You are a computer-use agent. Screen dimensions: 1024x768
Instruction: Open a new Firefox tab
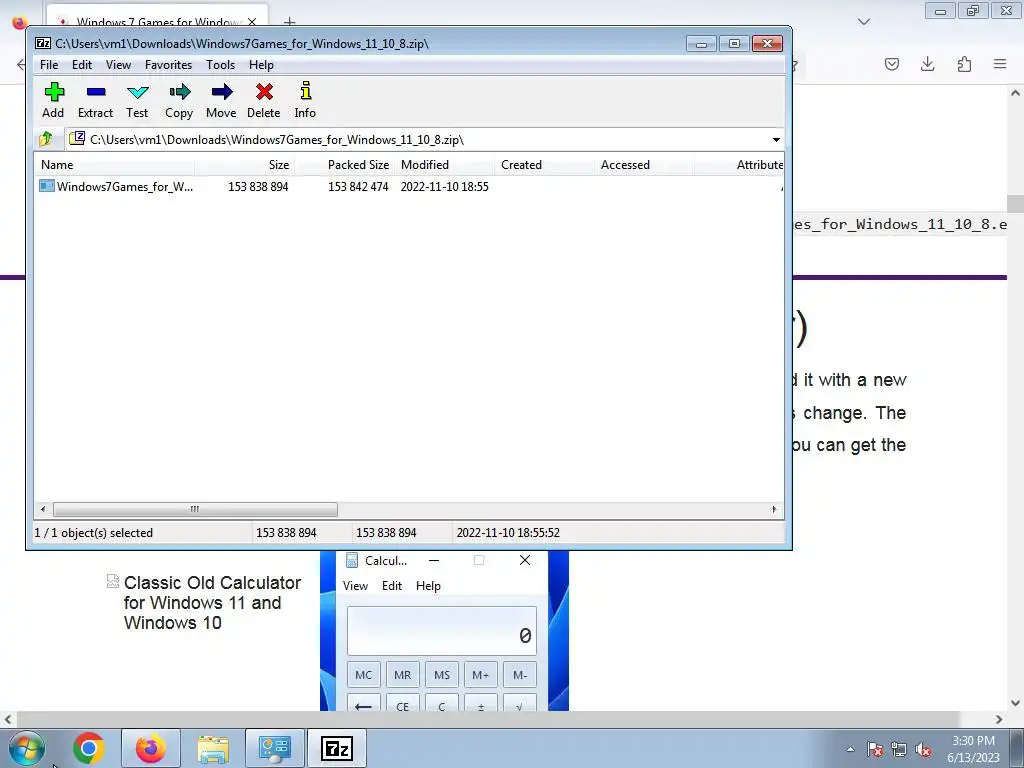click(x=289, y=22)
